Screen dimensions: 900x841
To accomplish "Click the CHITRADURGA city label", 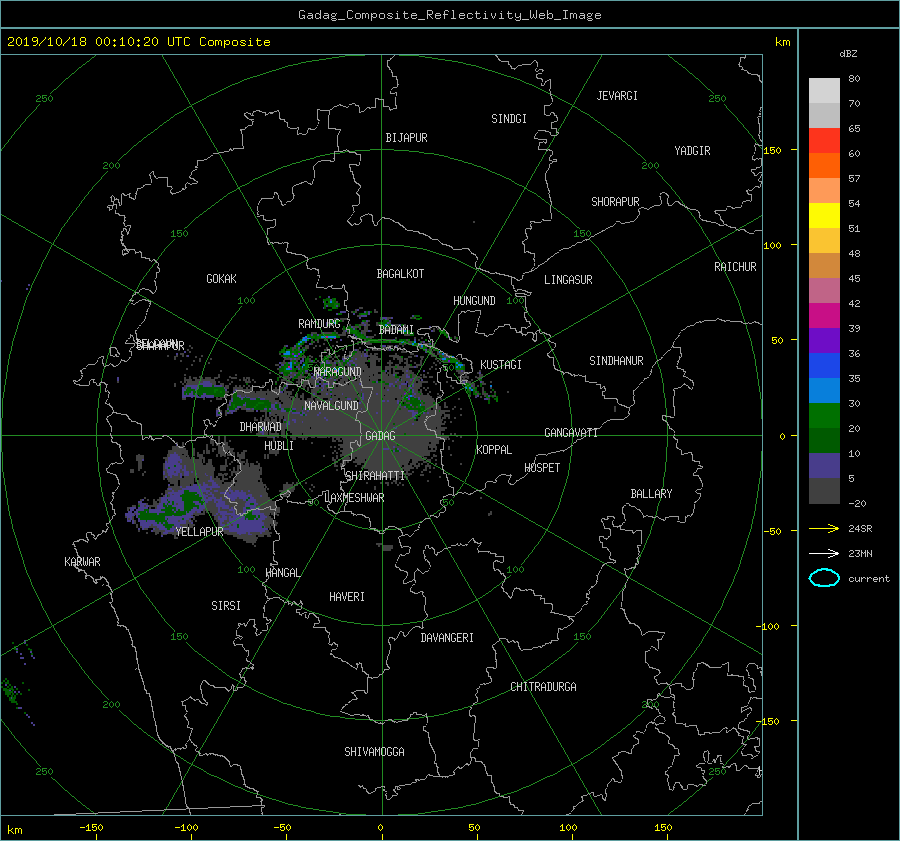I will (x=543, y=687).
